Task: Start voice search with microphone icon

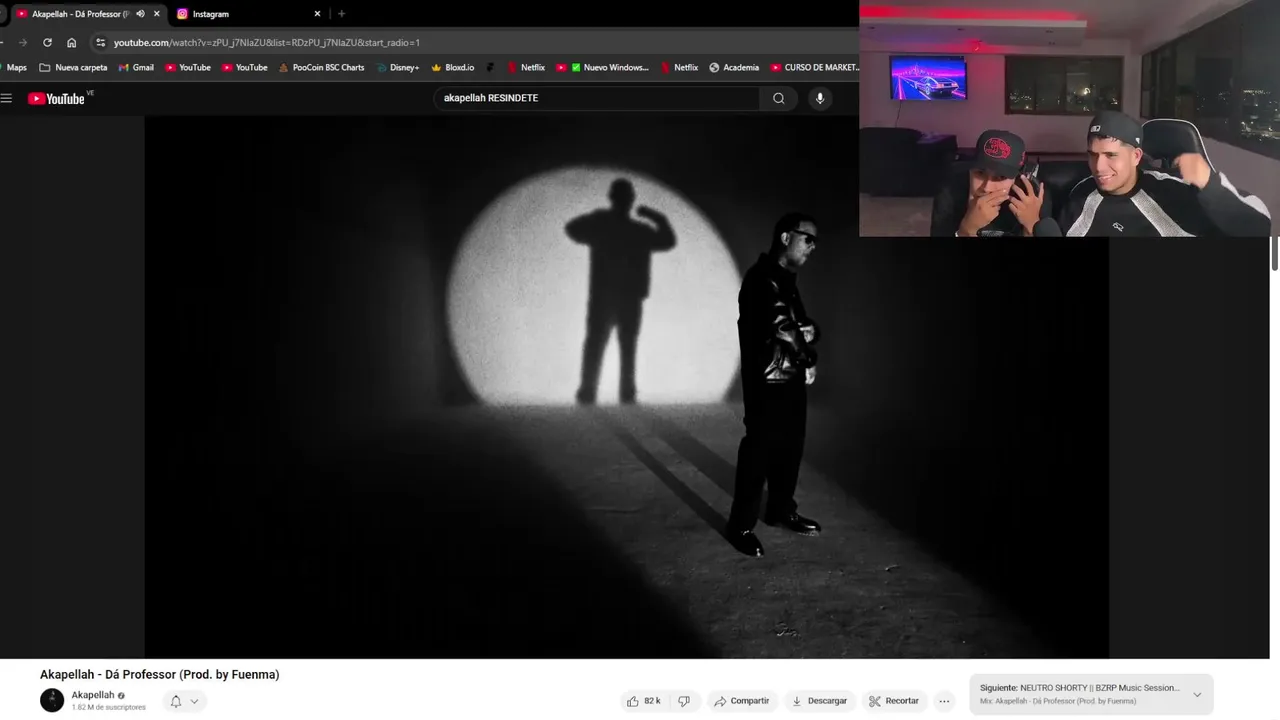Action: [x=820, y=98]
